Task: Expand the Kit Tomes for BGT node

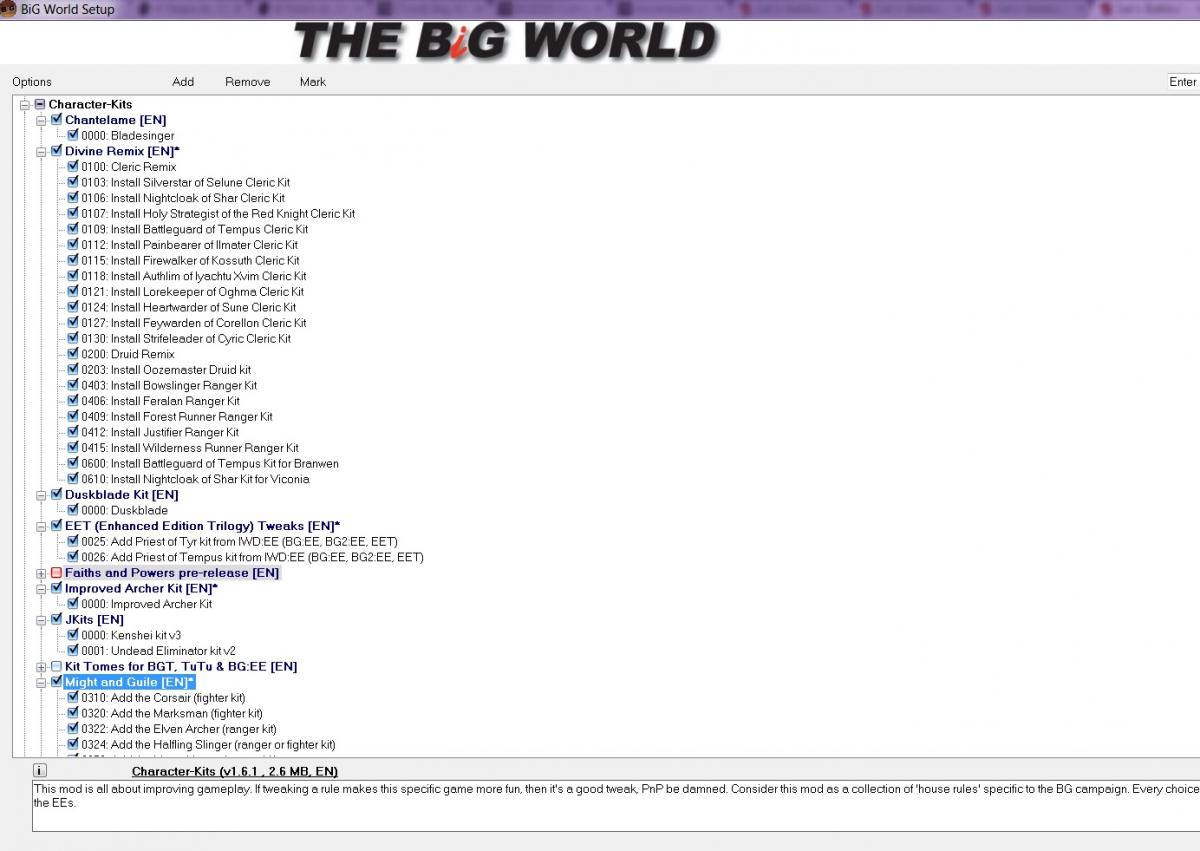Action: tap(41, 666)
